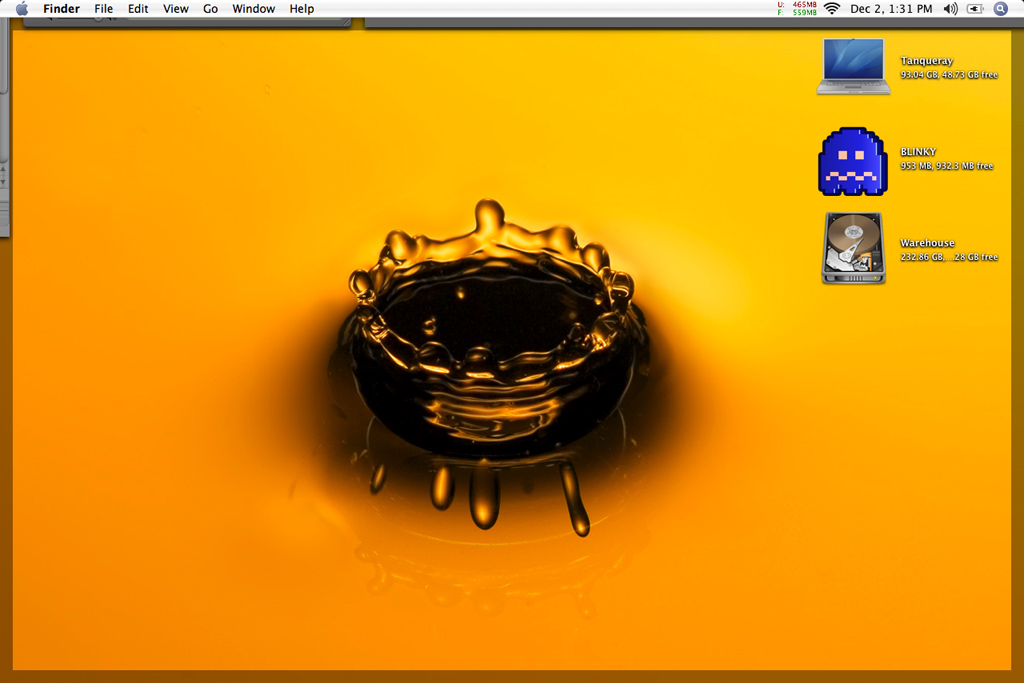Open the View menu
1024x683 pixels.
[176, 8]
